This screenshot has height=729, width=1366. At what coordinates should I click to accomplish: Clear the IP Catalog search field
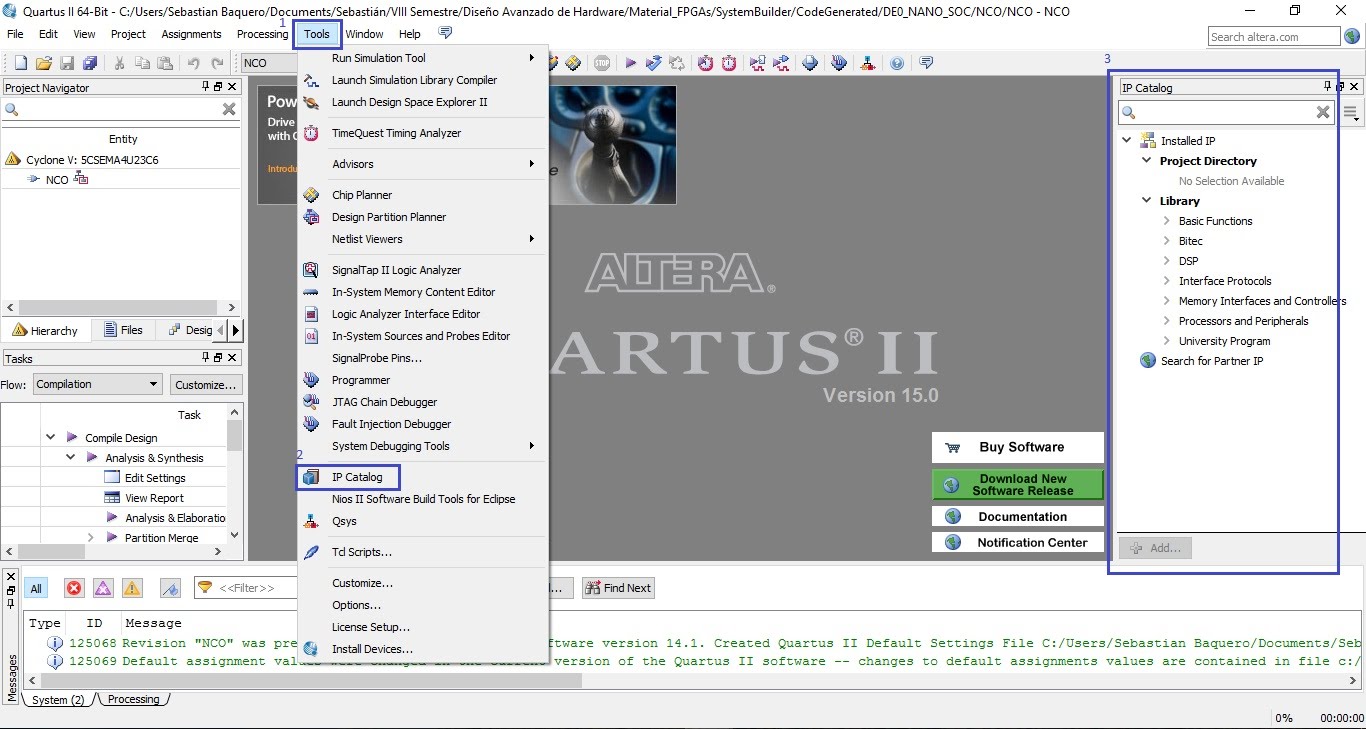[x=1323, y=112]
